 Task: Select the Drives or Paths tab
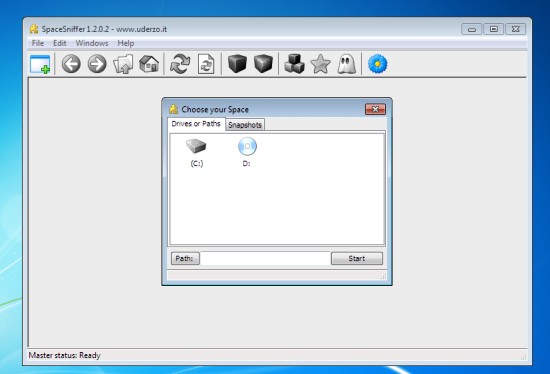[196, 124]
